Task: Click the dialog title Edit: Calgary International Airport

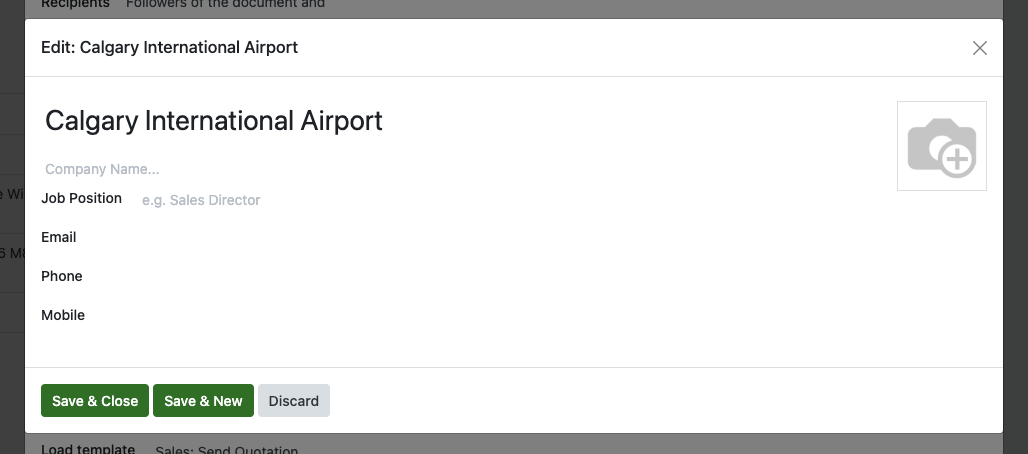Action: (x=169, y=47)
